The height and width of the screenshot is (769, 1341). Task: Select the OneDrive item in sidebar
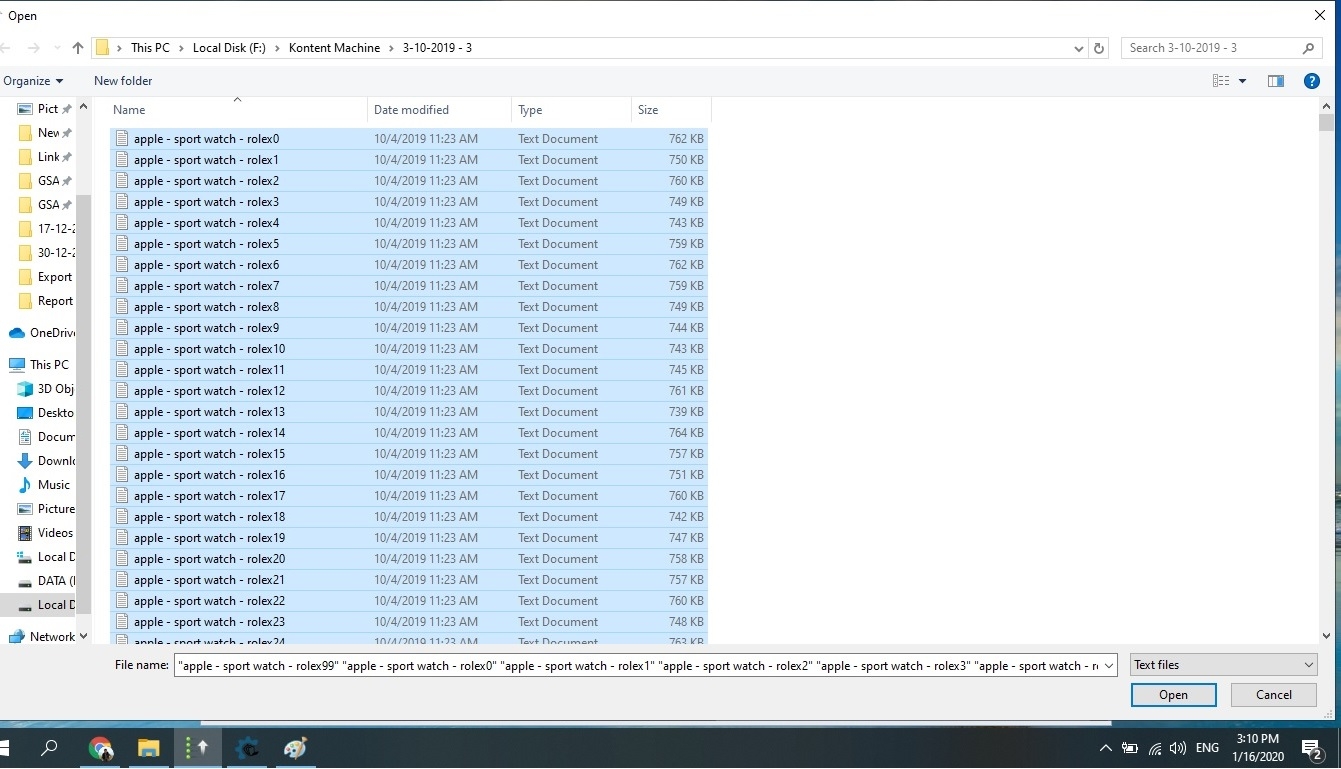pyautogui.click(x=43, y=333)
